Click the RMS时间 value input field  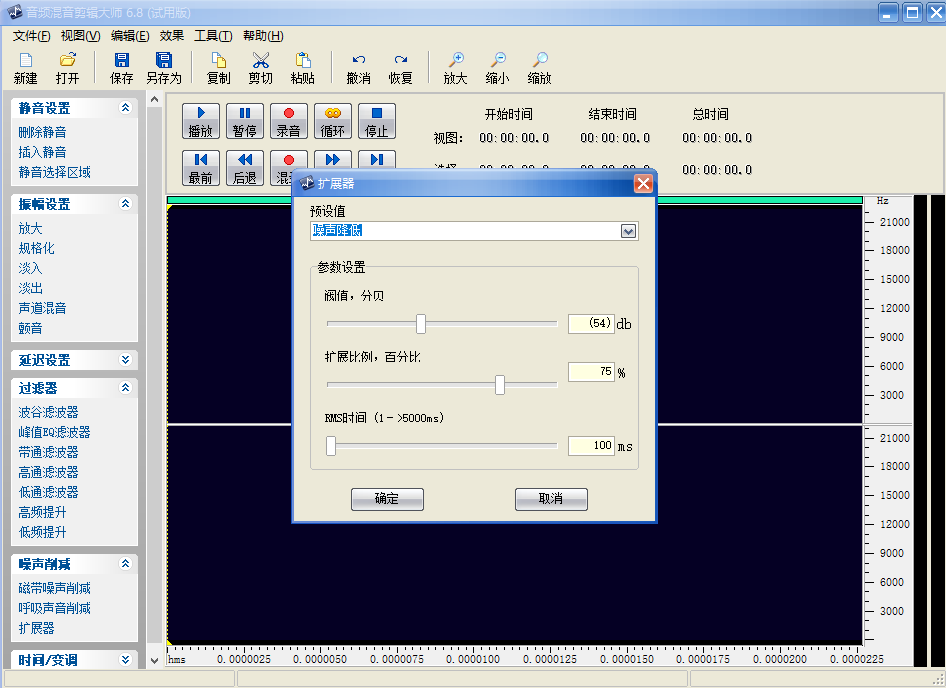coord(591,446)
